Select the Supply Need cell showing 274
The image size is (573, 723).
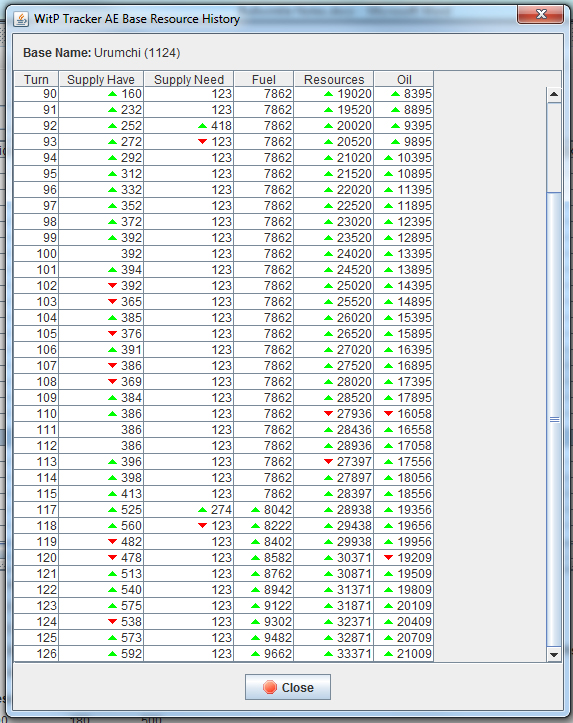pyautogui.click(x=189, y=510)
